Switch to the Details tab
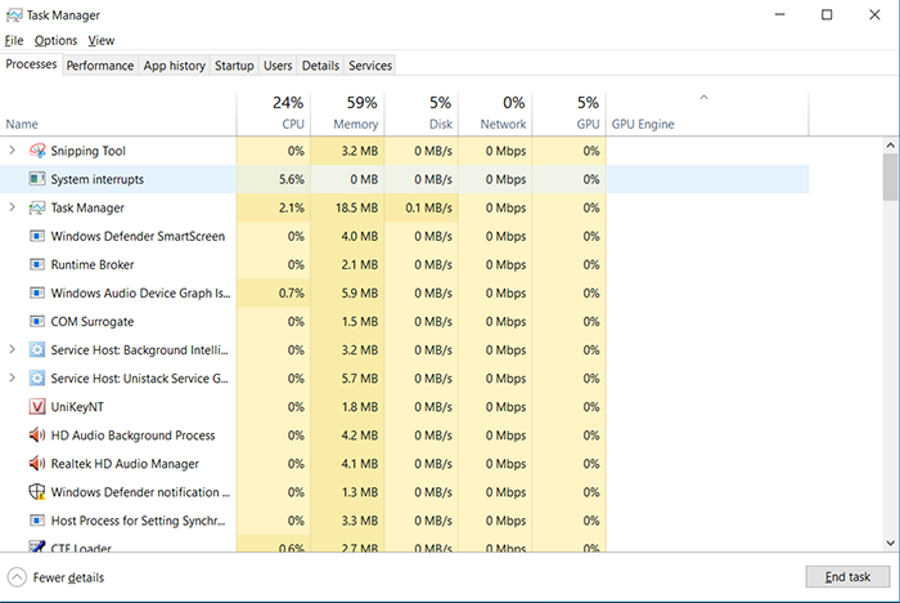Screen dimensions: 900x603 point(320,65)
